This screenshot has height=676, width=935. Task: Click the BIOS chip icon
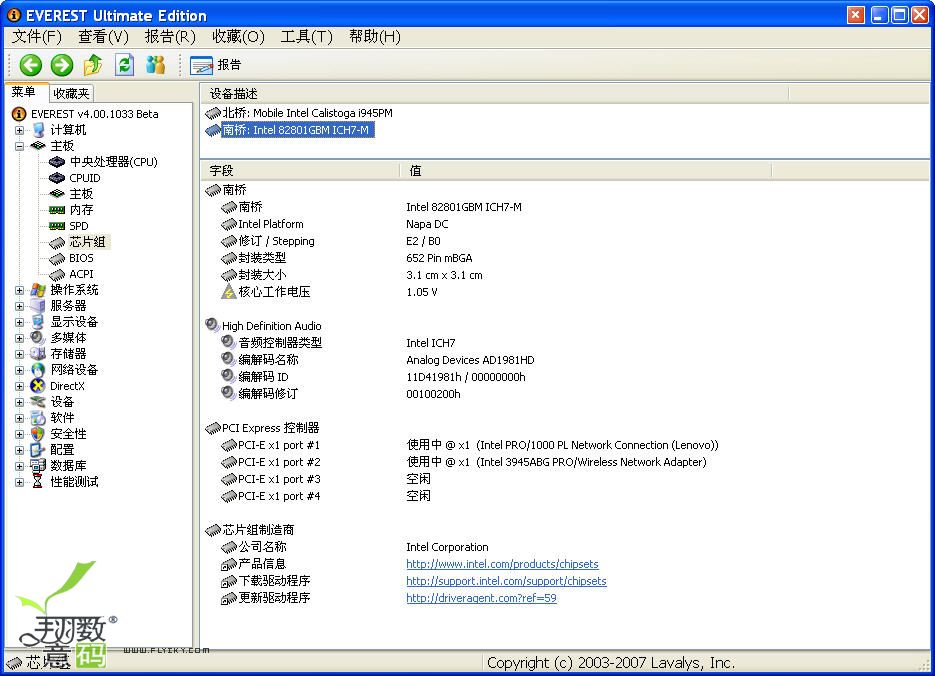57,259
